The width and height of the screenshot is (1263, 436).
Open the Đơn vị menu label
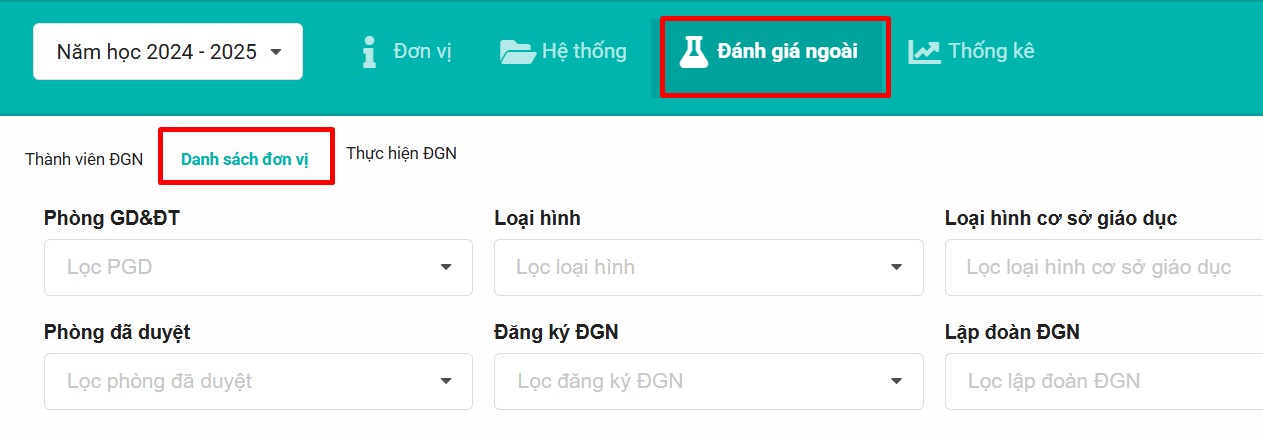(x=422, y=52)
